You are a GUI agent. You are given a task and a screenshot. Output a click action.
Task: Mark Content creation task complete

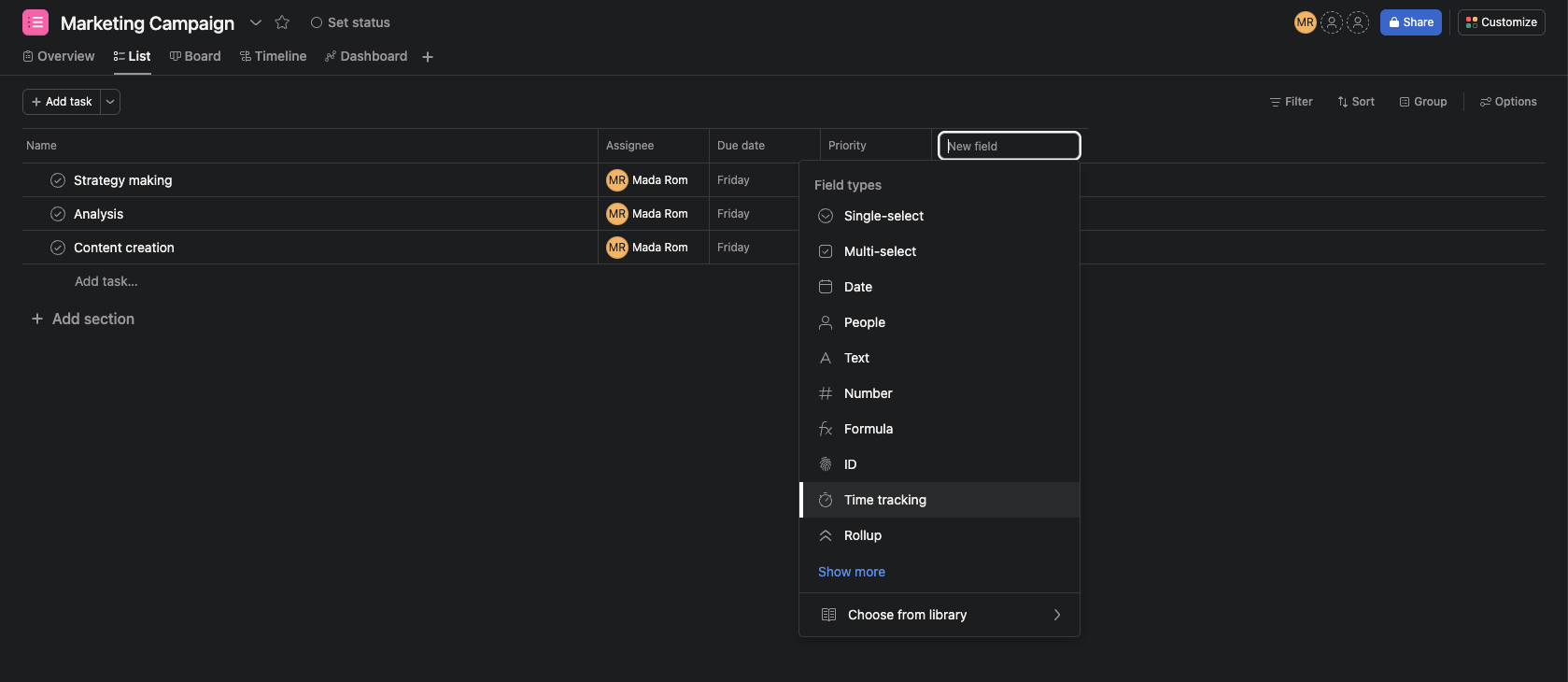[58, 248]
